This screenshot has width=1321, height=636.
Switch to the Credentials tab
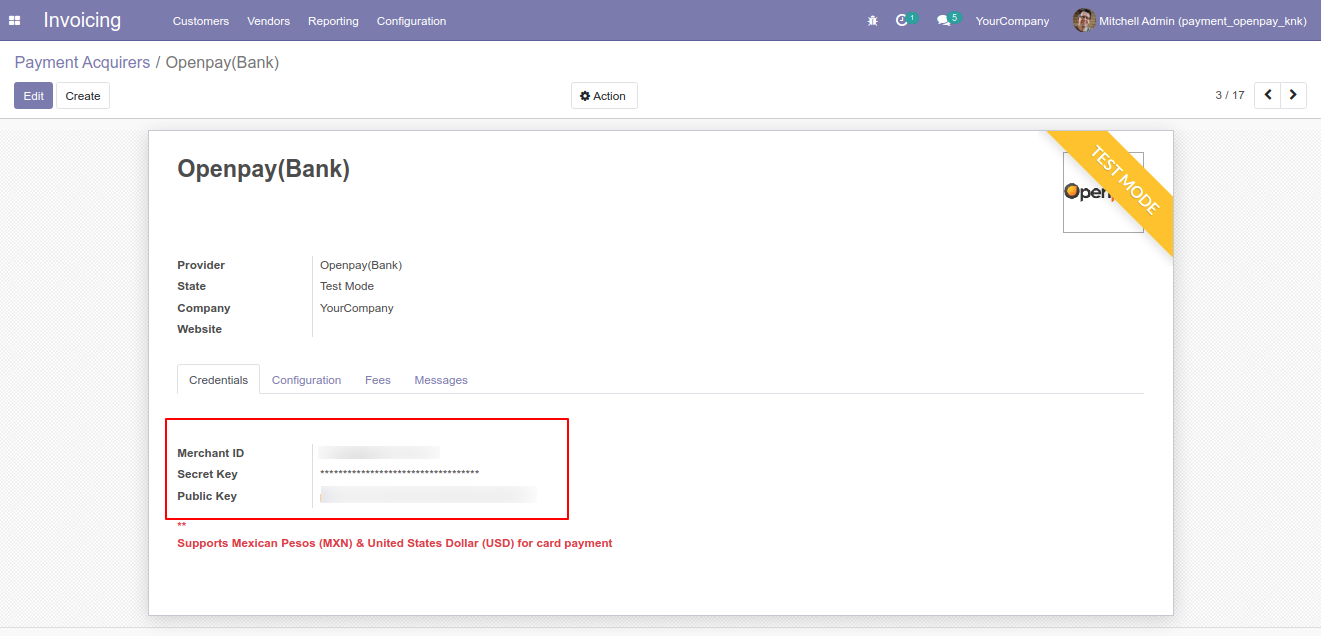click(218, 380)
